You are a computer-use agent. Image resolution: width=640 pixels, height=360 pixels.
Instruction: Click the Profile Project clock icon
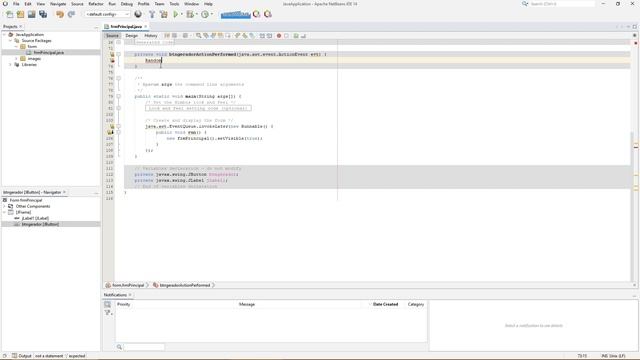[x=205, y=14]
